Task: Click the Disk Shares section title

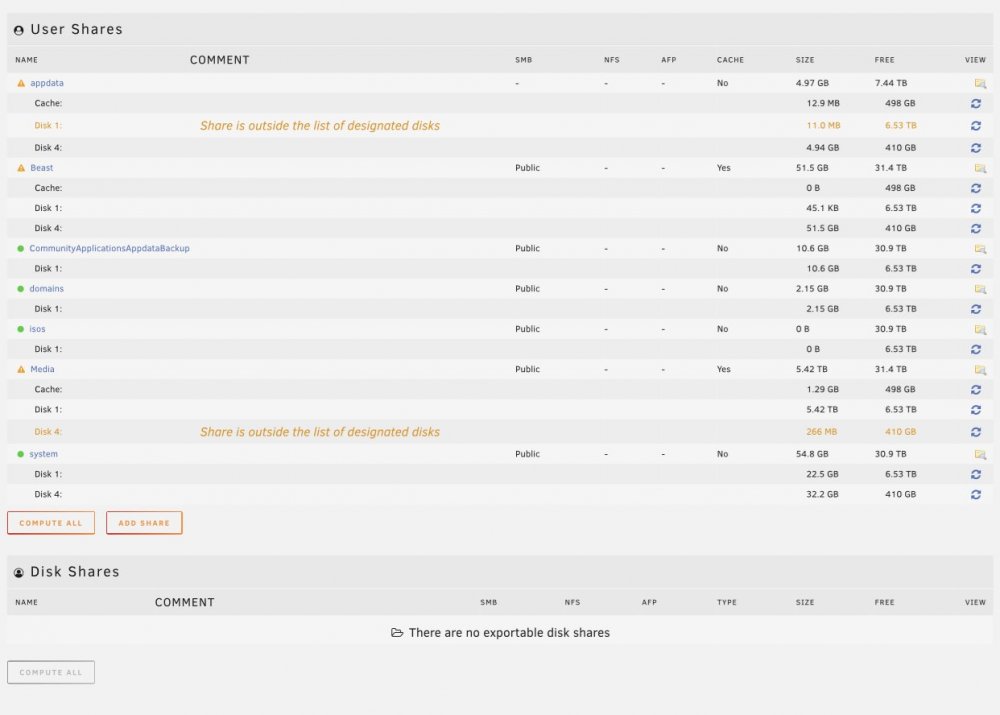Action: pos(75,571)
